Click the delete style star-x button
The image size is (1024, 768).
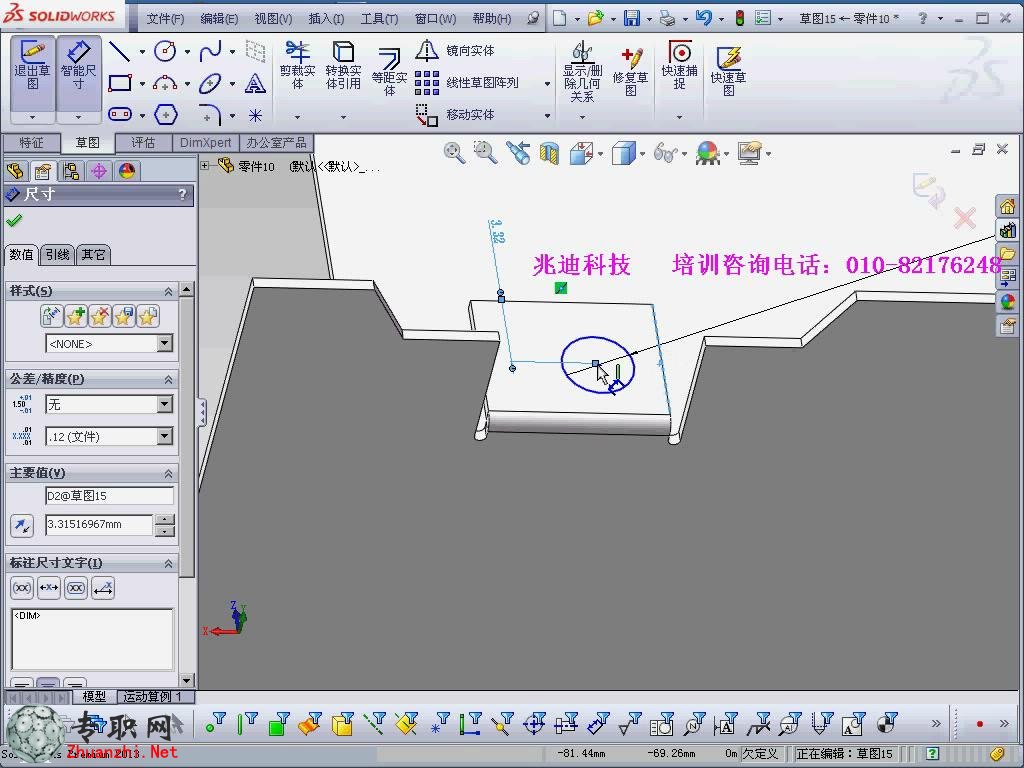pyautogui.click(x=99, y=317)
